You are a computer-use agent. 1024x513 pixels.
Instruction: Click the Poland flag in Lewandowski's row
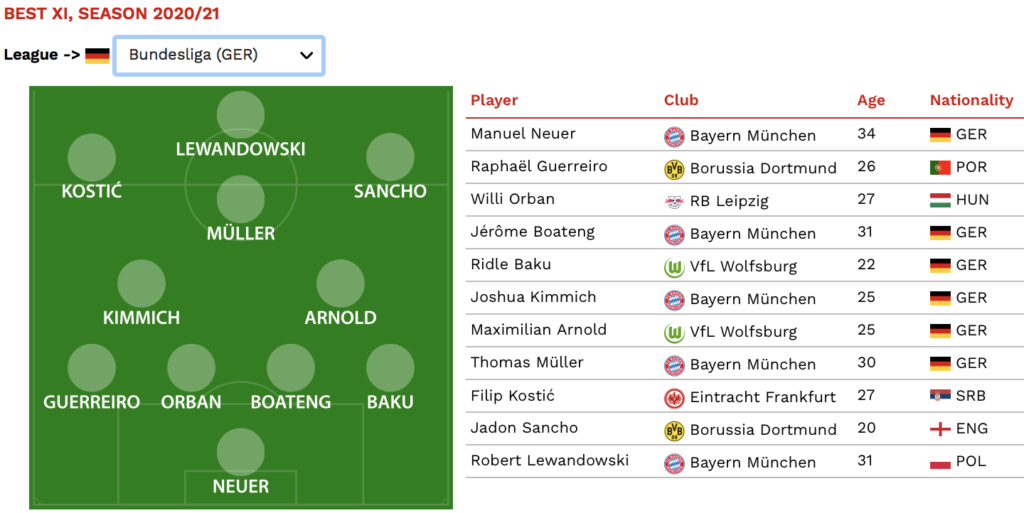tap(940, 462)
